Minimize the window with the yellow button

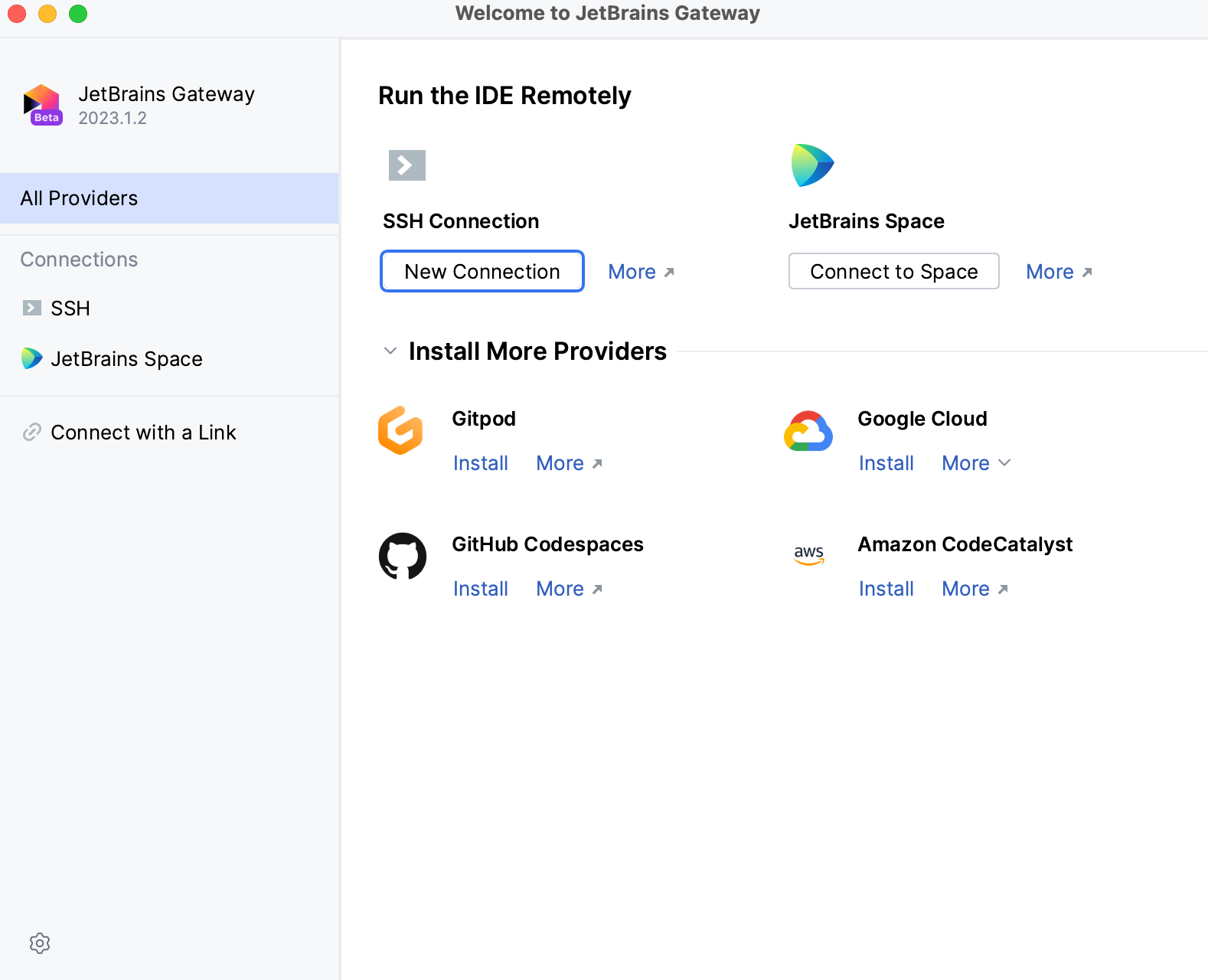[47, 14]
